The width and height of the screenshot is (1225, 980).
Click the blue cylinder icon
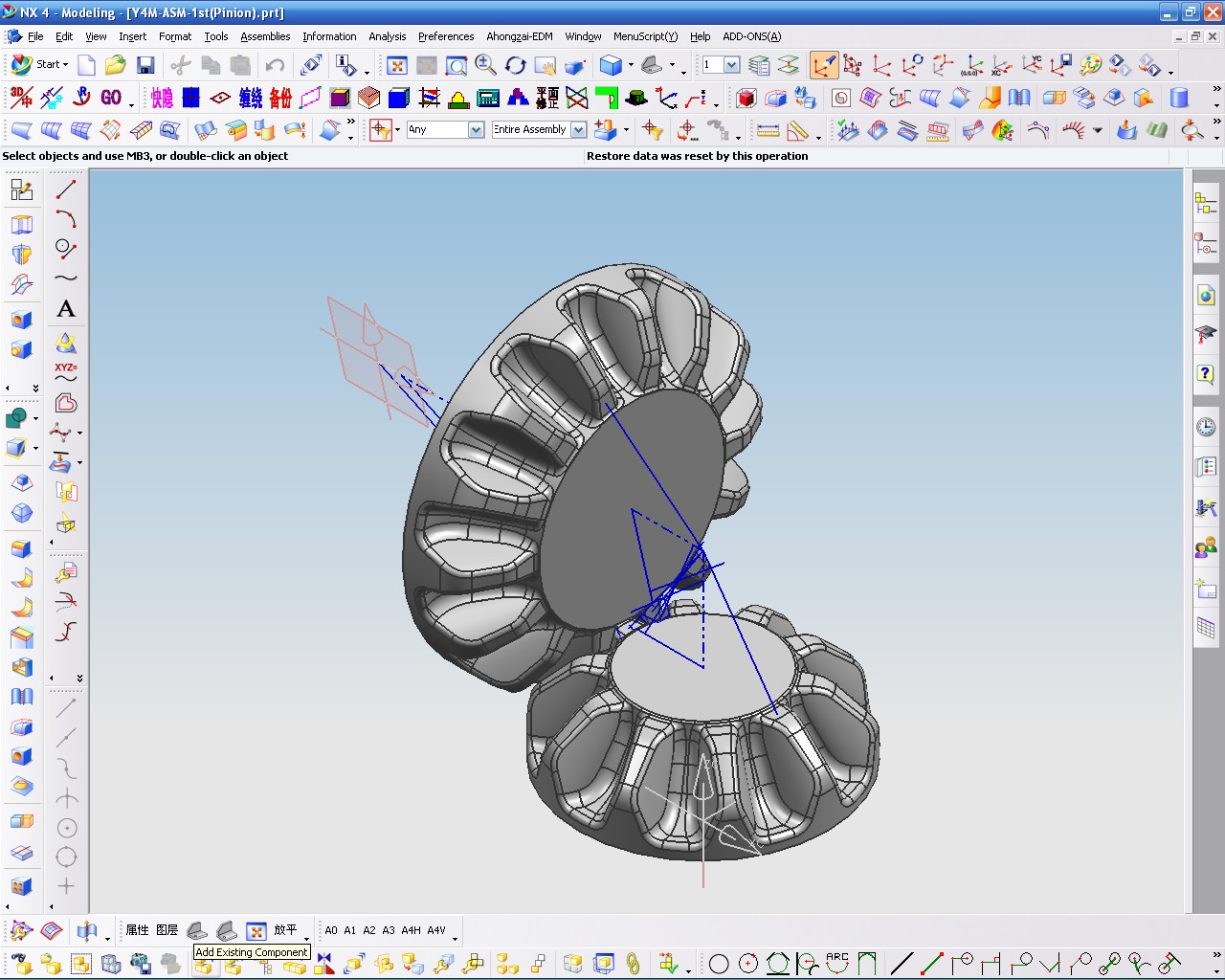pyautogui.click(x=1179, y=98)
